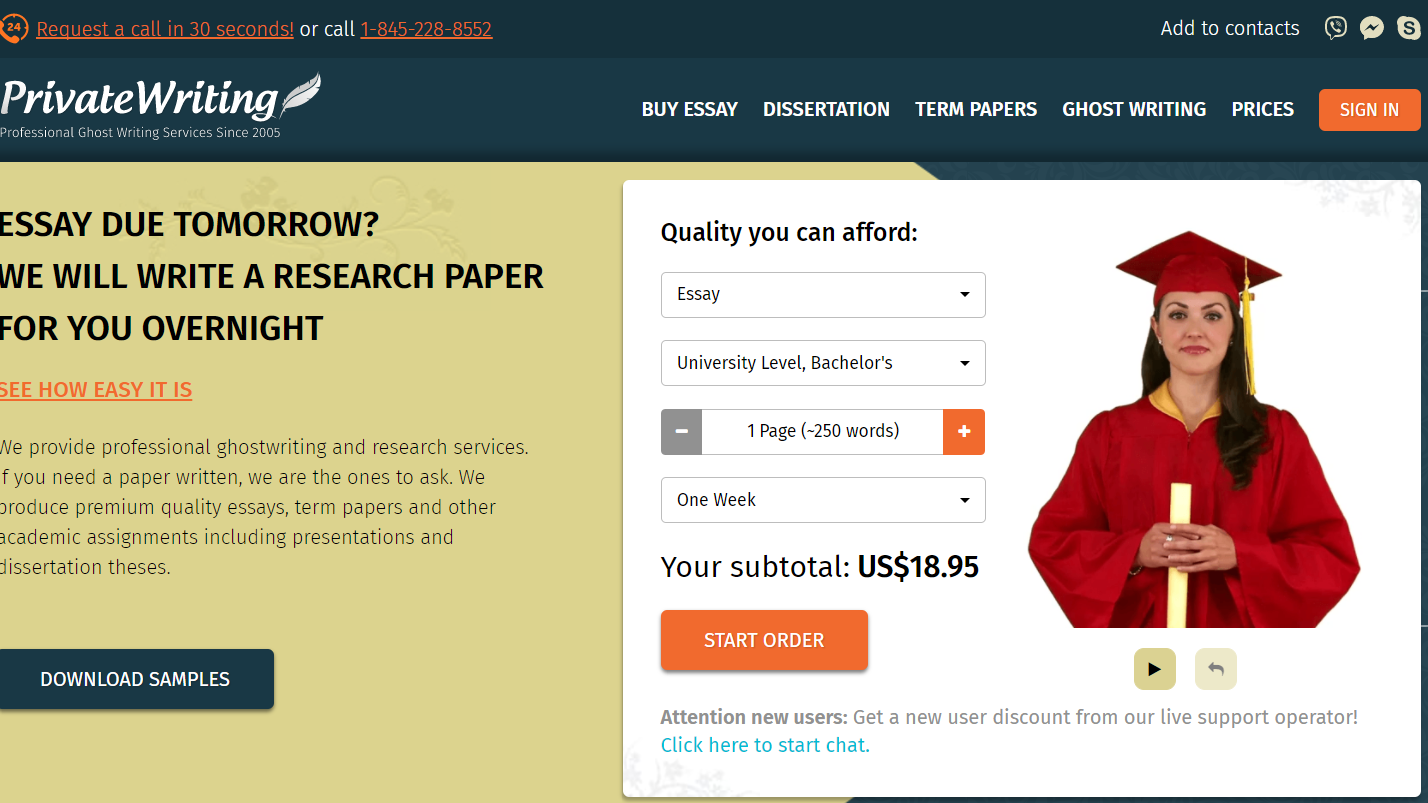This screenshot has height=803, width=1428.
Task: Open the Prices page
Action: click(x=1263, y=110)
